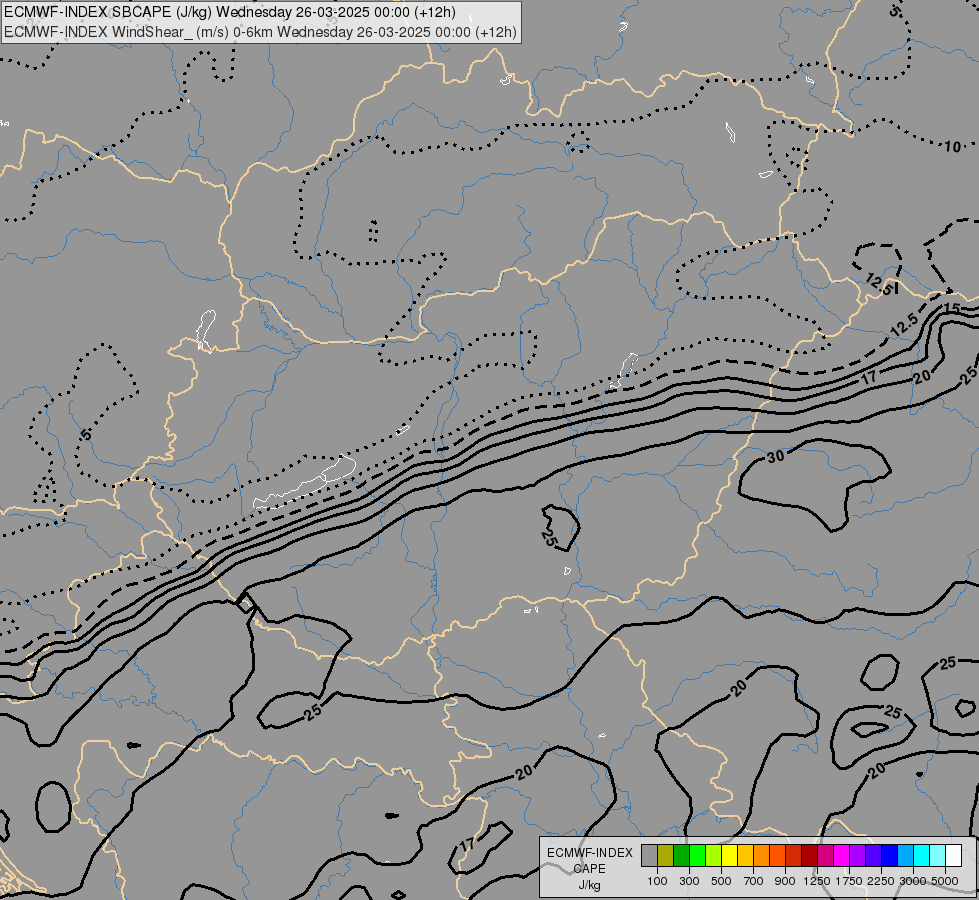The image size is (979, 900).
Task: Click the 100 tick label in legend
Action: [657, 881]
